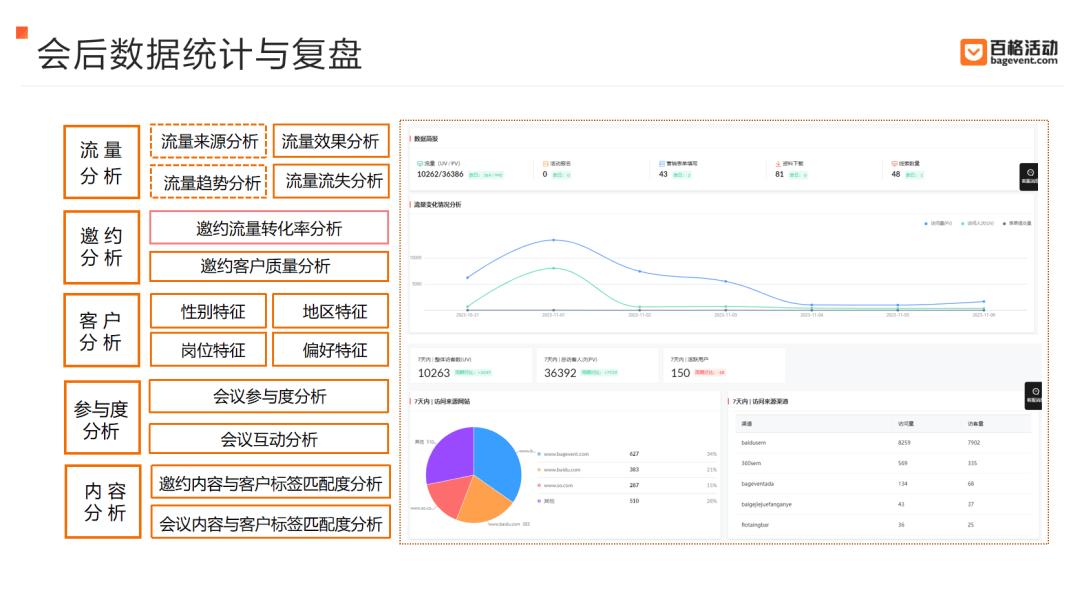Click the 地区特征 box
The width and height of the screenshot is (1080, 606).
coord(331,311)
